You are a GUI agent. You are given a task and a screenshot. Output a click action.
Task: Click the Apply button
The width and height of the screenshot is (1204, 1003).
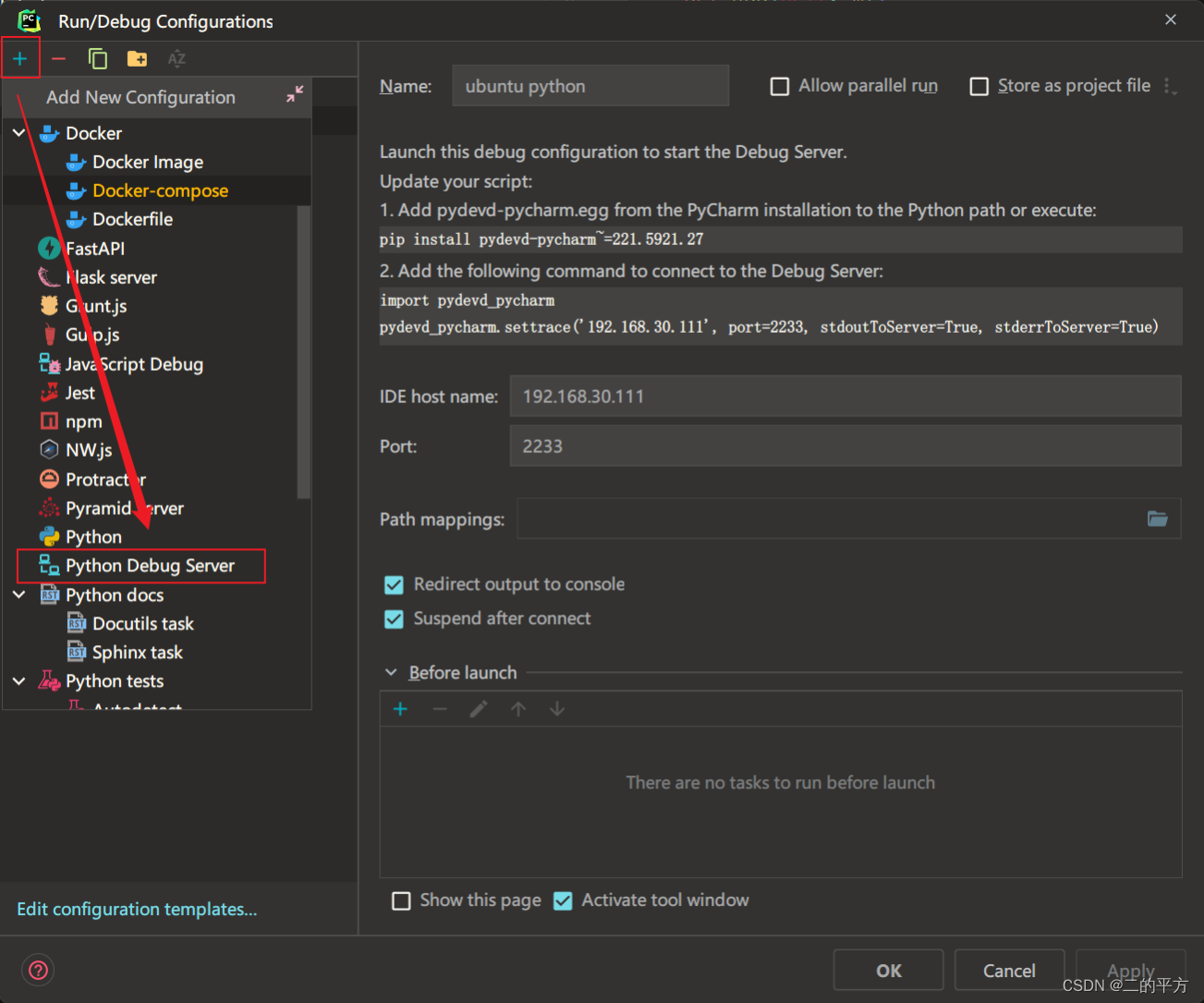pyautogui.click(x=1130, y=971)
